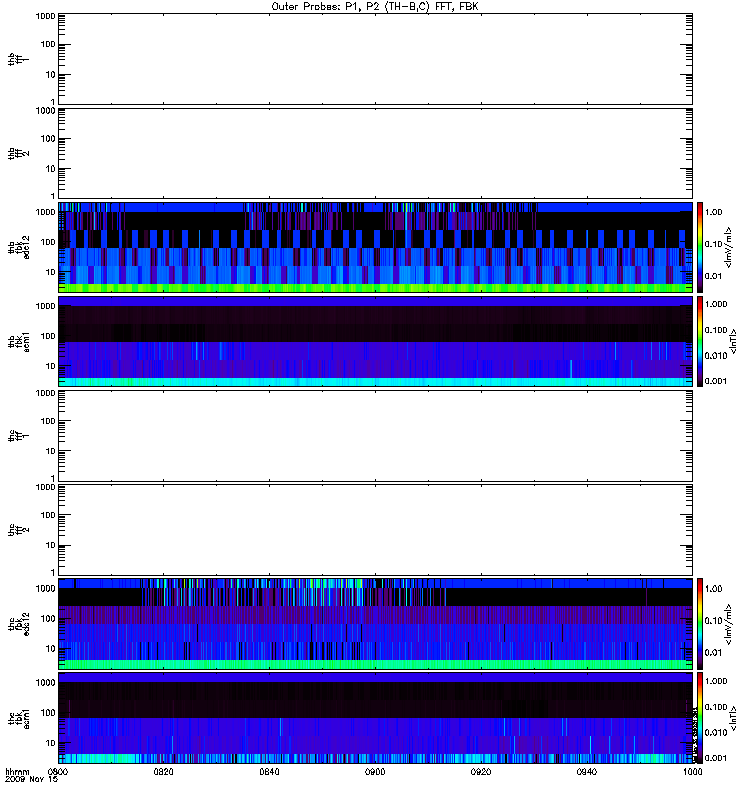Click '0.01' on the thc edc12 color scale
Image resolution: width=750 pixels, height=800 pixels.
point(714,653)
